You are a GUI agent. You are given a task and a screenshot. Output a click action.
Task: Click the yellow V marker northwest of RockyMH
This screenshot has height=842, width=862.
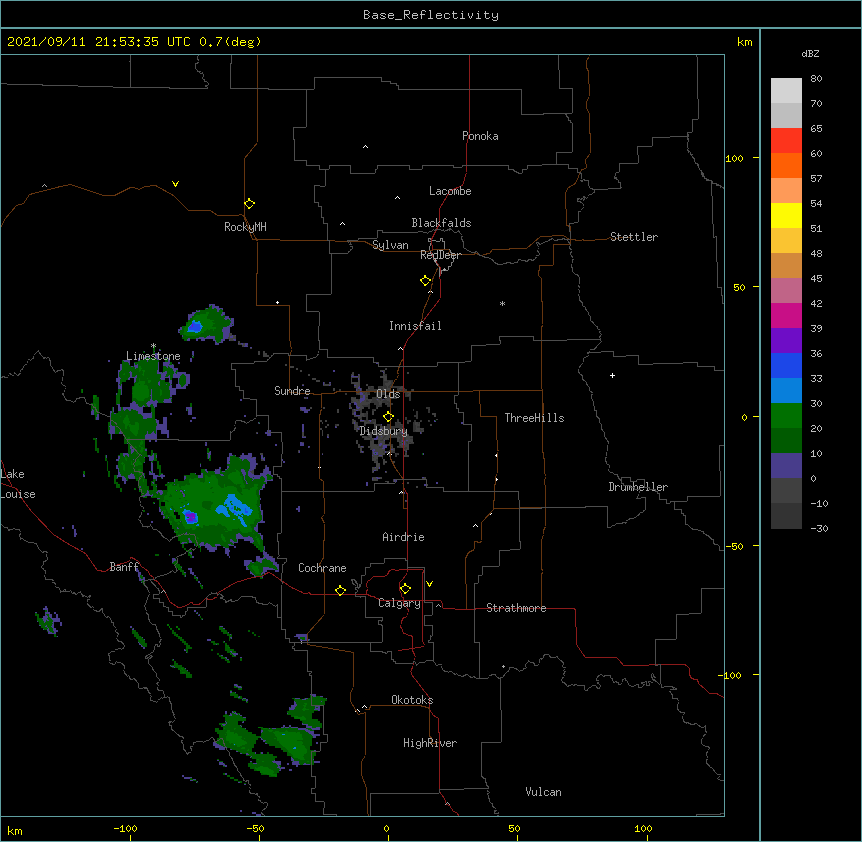(175, 184)
